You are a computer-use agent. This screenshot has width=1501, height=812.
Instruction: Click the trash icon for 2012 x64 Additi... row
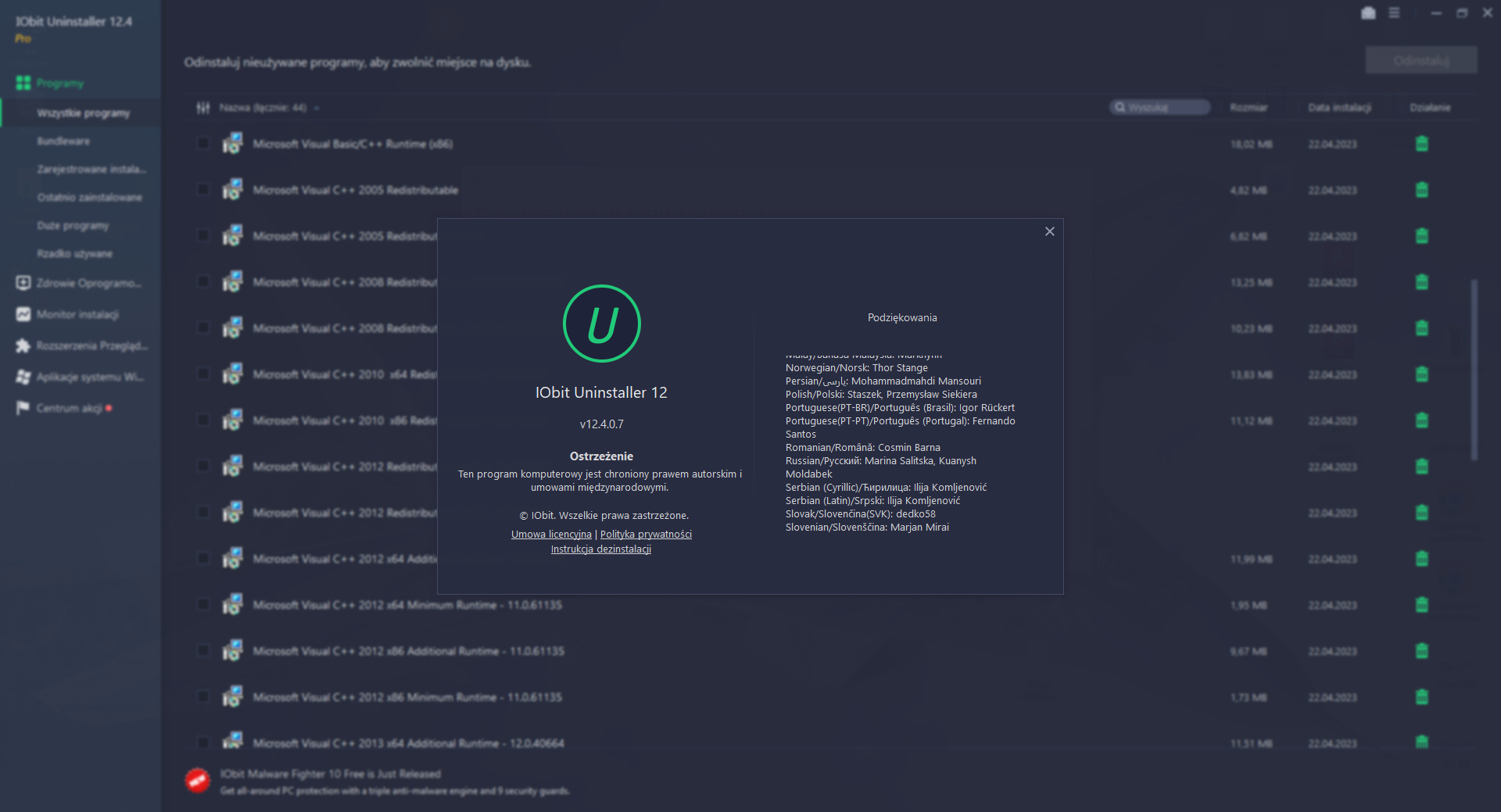(x=1422, y=559)
